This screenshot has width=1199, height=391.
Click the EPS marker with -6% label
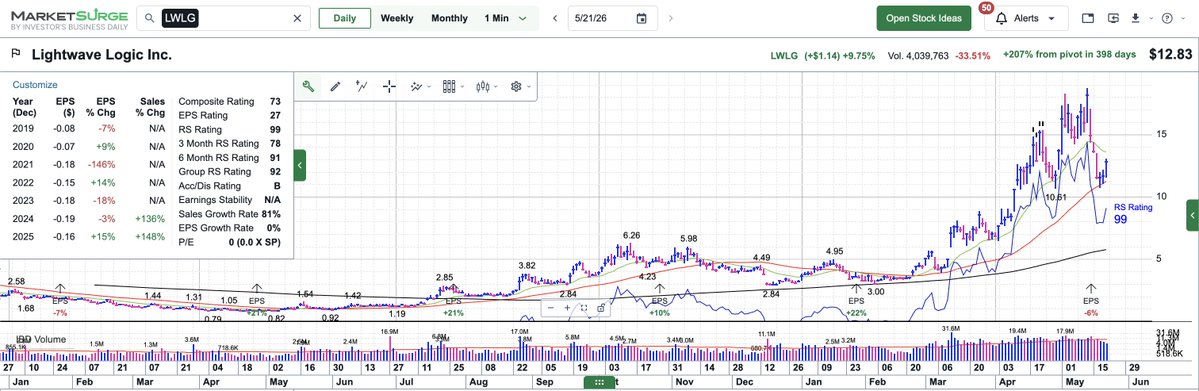pyautogui.click(x=1091, y=299)
